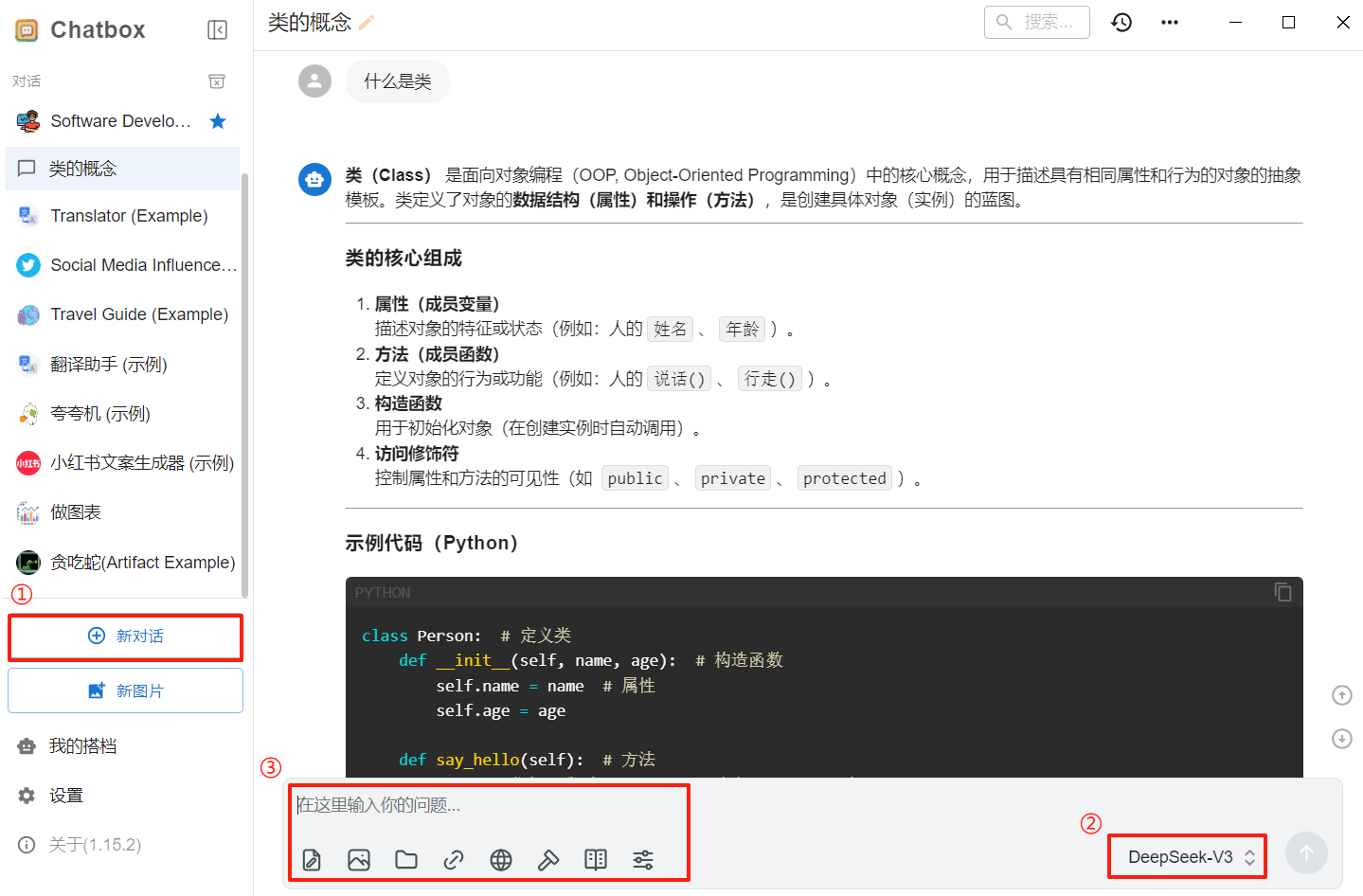Open the folder attachment icon
This screenshot has width=1363, height=896.
405,860
